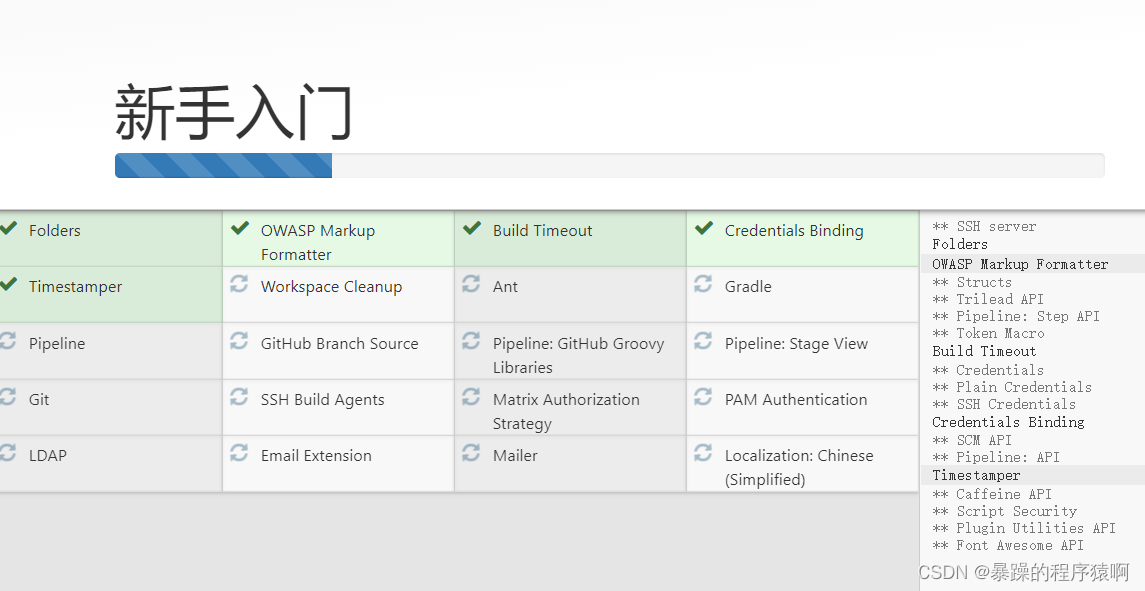The height and width of the screenshot is (591, 1145).
Task: Select the Pipeline plugin label
Action: coord(57,344)
